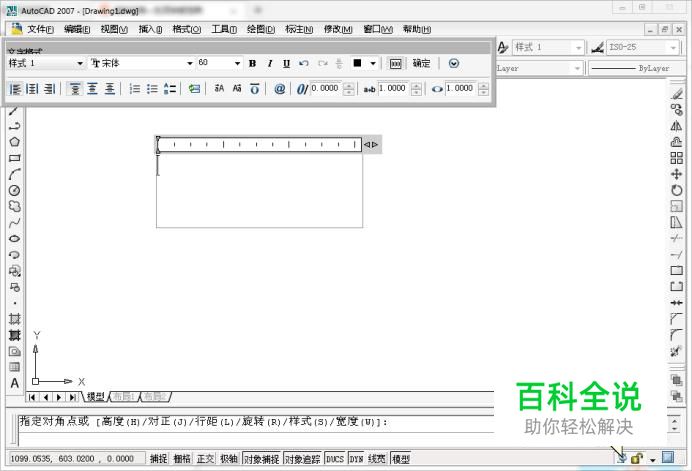692x471 pixels.
Task: Select the circle draw tool
Action: (x=15, y=191)
